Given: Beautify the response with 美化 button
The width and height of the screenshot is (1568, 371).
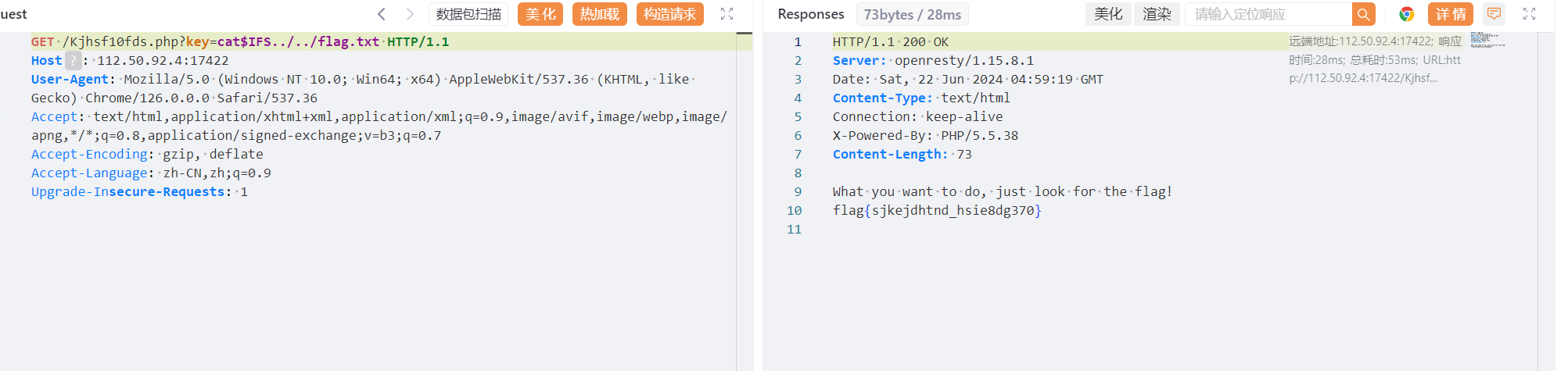Looking at the screenshot, I should pyautogui.click(x=1108, y=14).
